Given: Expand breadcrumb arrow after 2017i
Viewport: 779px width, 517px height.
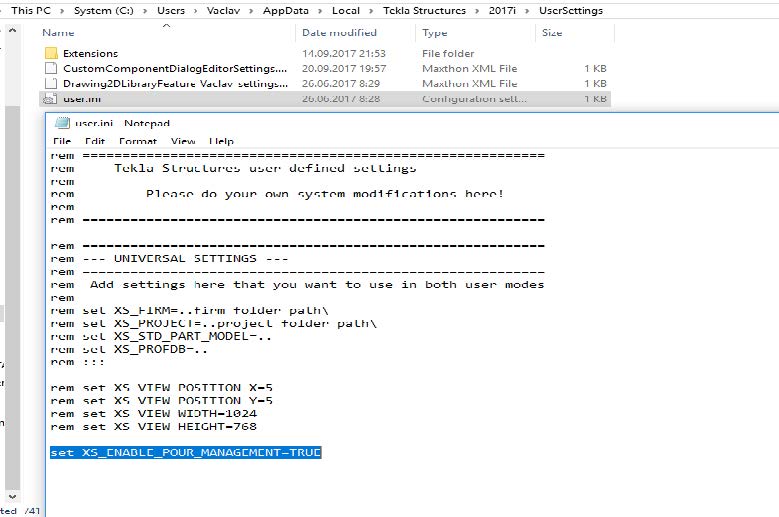Looking at the screenshot, I should pos(528,11).
